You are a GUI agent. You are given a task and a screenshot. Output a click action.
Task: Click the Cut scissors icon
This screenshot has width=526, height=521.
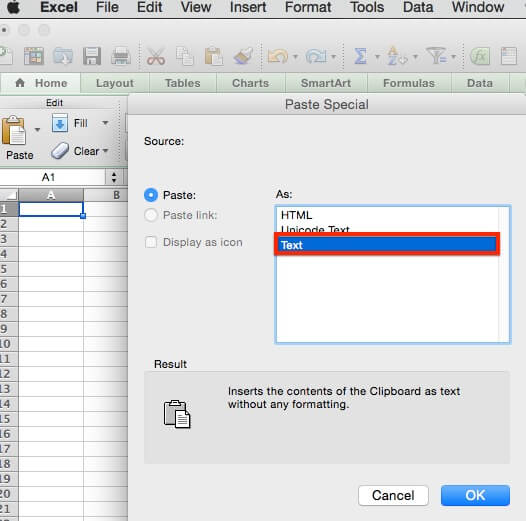click(x=156, y=56)
